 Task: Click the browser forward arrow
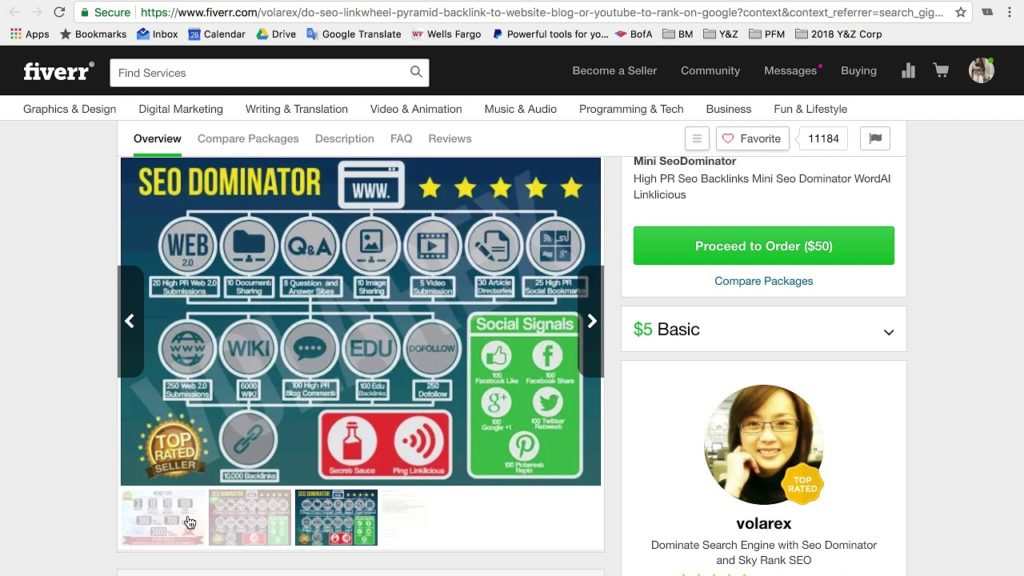37,12
